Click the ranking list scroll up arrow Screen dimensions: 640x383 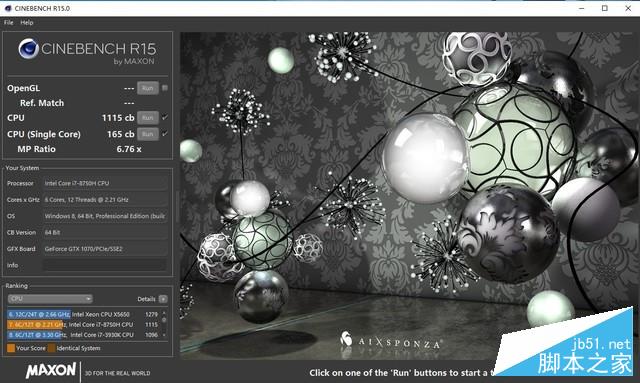tap(164, 313)
